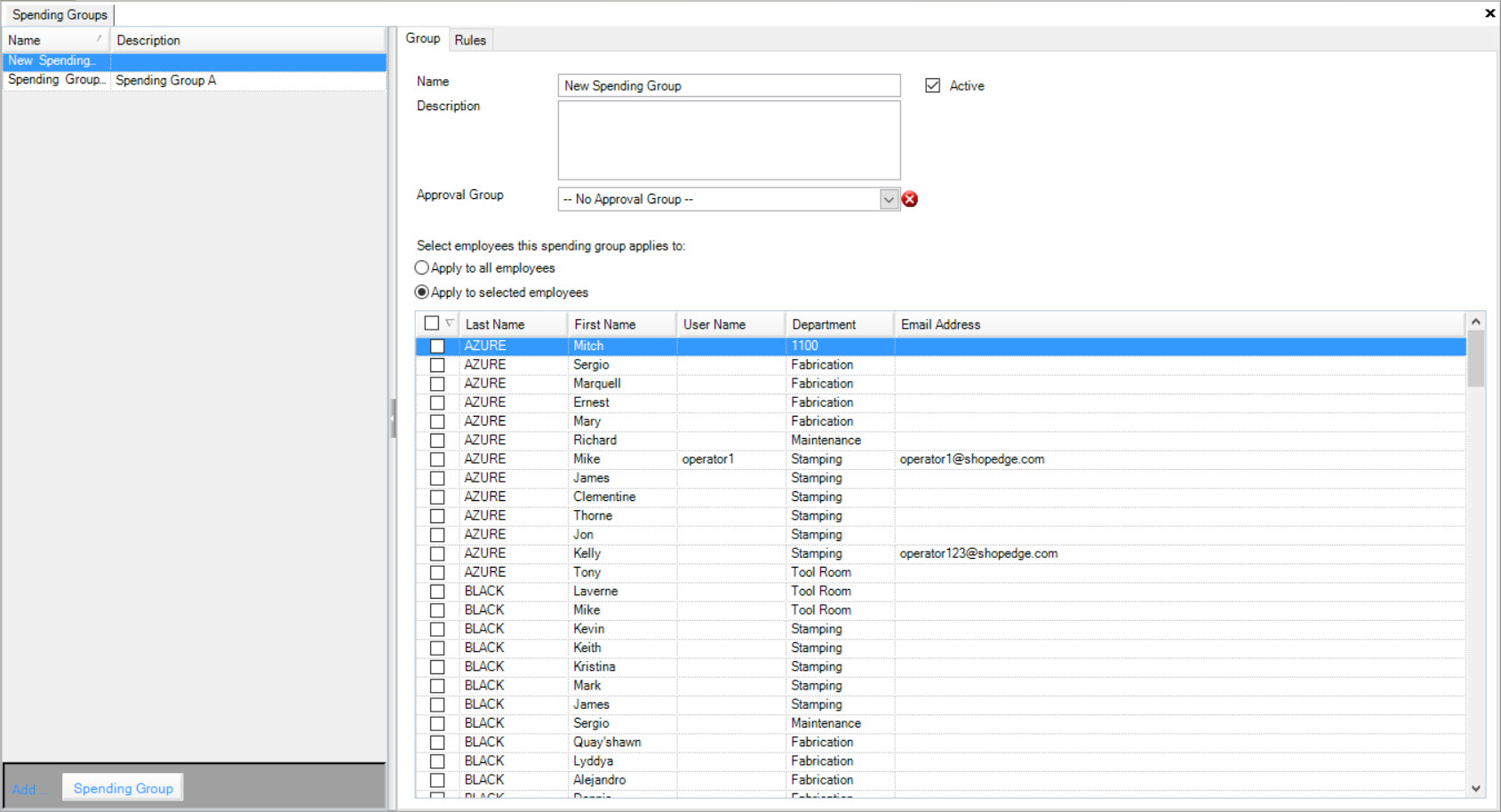Collapse left panel via splitter handle
Screen dimensions: 1501x812
tap(392, 418)
